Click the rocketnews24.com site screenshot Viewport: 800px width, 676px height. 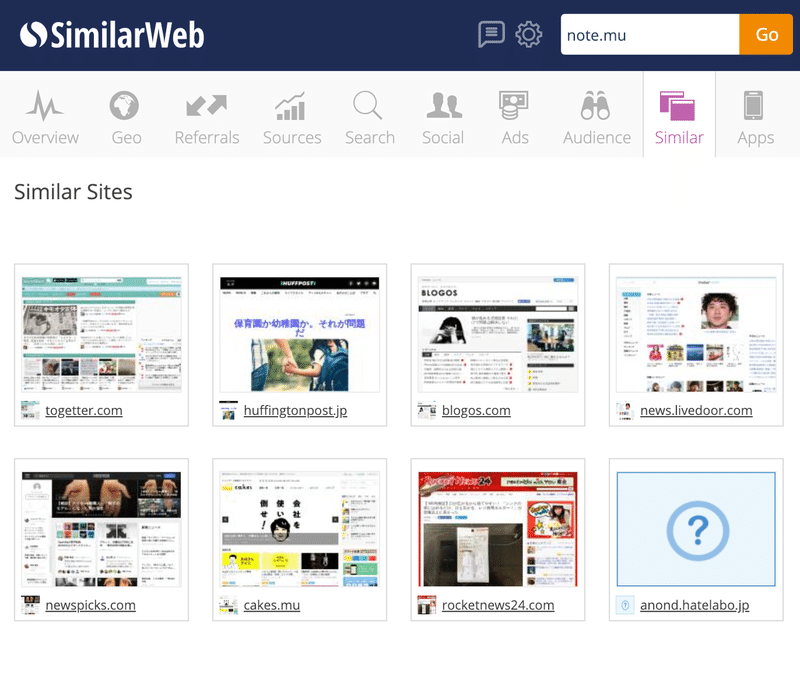498,529
